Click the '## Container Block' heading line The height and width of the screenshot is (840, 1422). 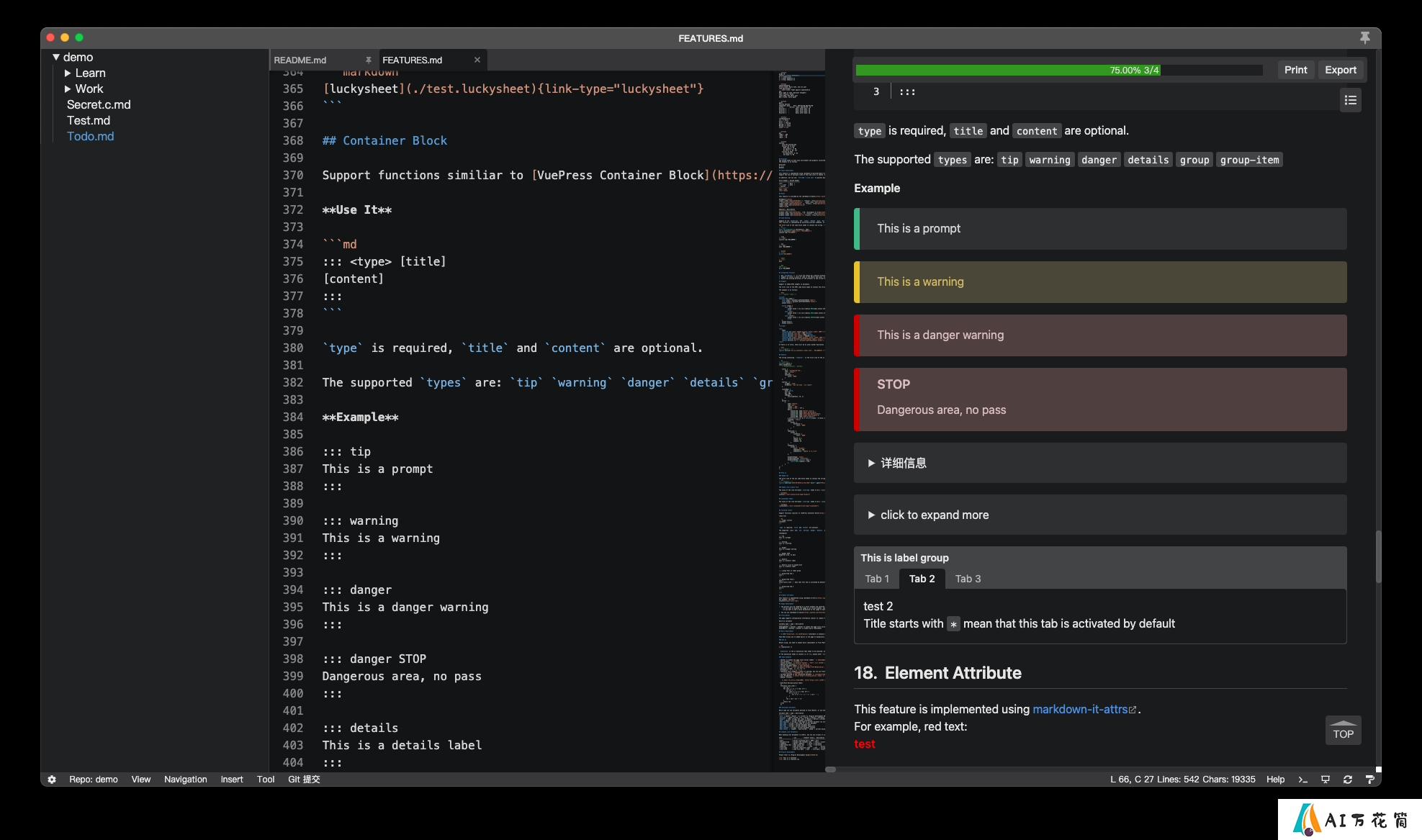(x=384, y=140)
